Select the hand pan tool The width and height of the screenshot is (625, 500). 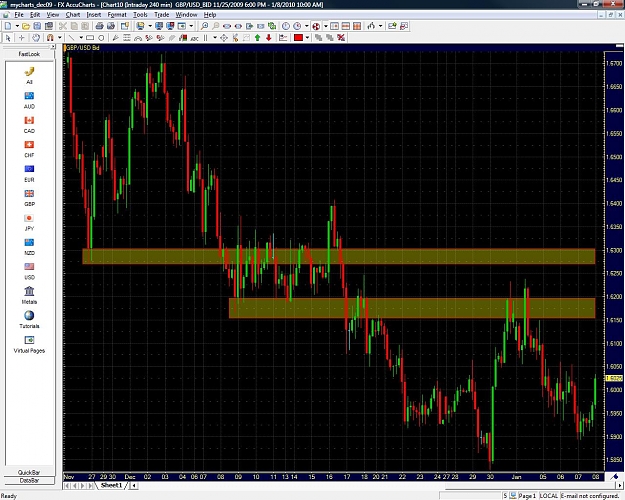pyautogui.click(x=36, y=38)
